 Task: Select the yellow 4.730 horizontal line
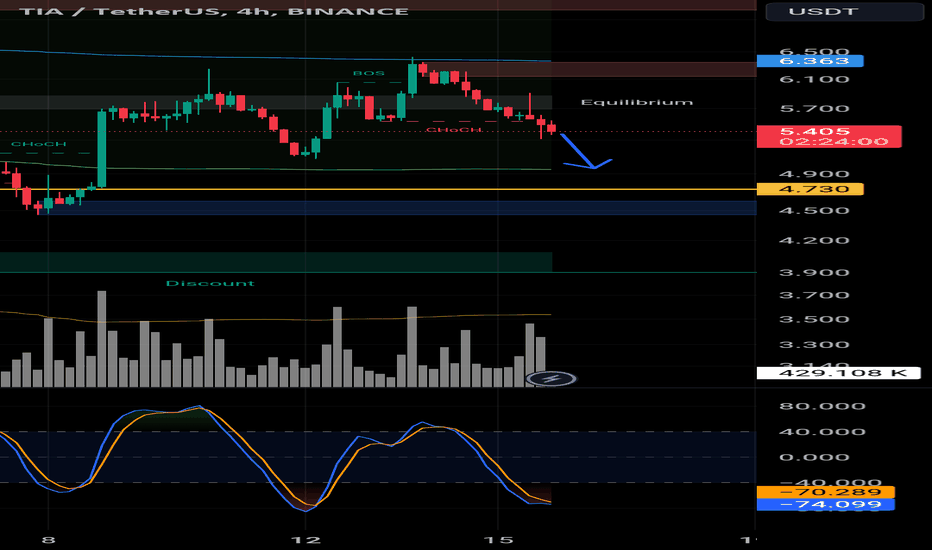[x=378, y=189]
